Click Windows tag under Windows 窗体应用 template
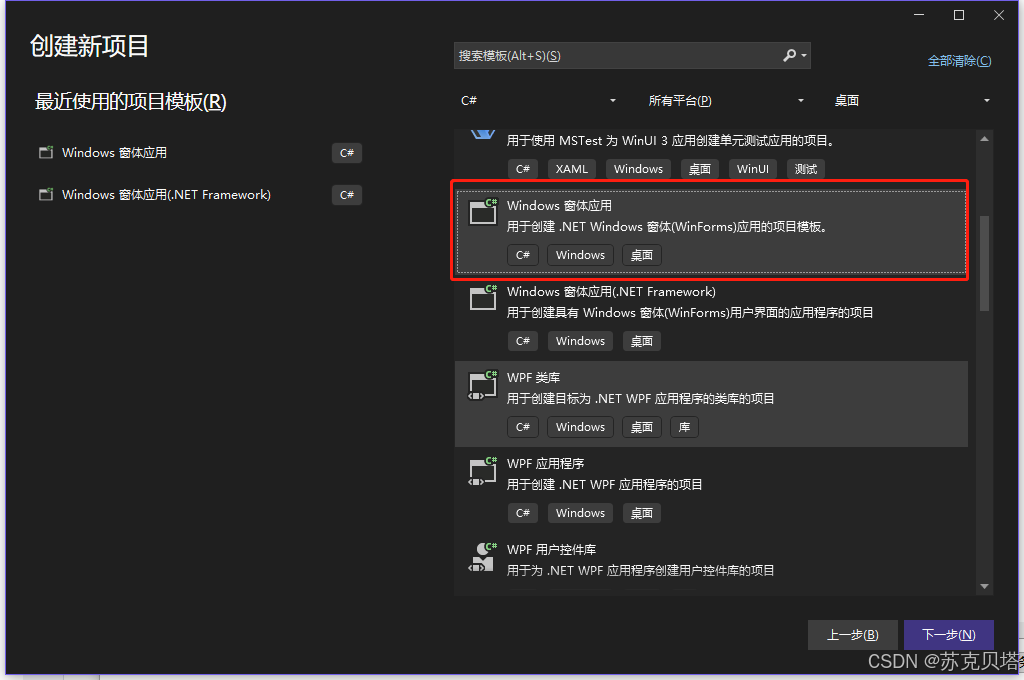 click(581, 255)
